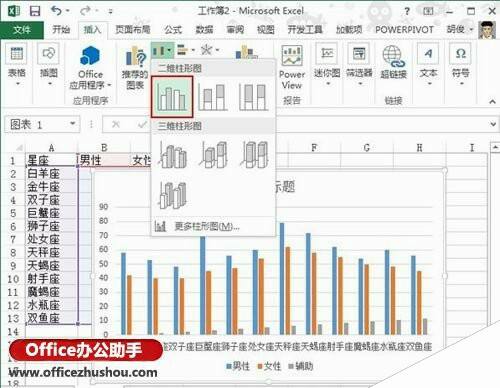Screen dimensions: 500x388
Task: Click cell B1 containing 男性
Action: tap(104, 160)
